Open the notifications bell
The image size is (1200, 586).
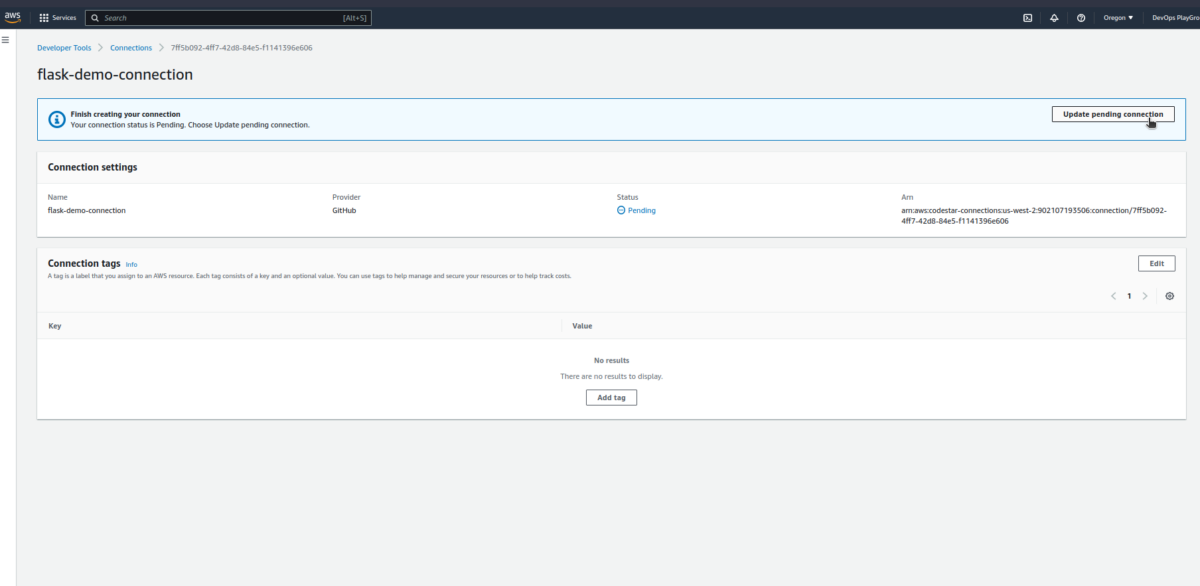coord(1054,18)
